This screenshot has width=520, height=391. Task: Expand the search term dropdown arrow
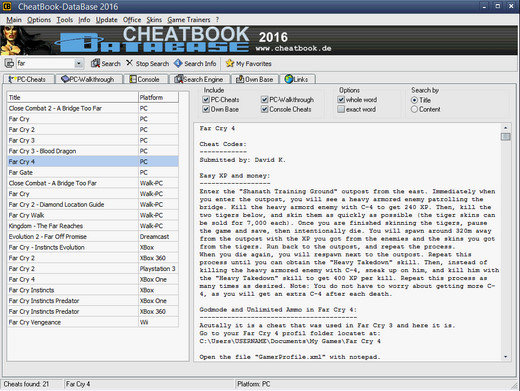tap(79, 63)
